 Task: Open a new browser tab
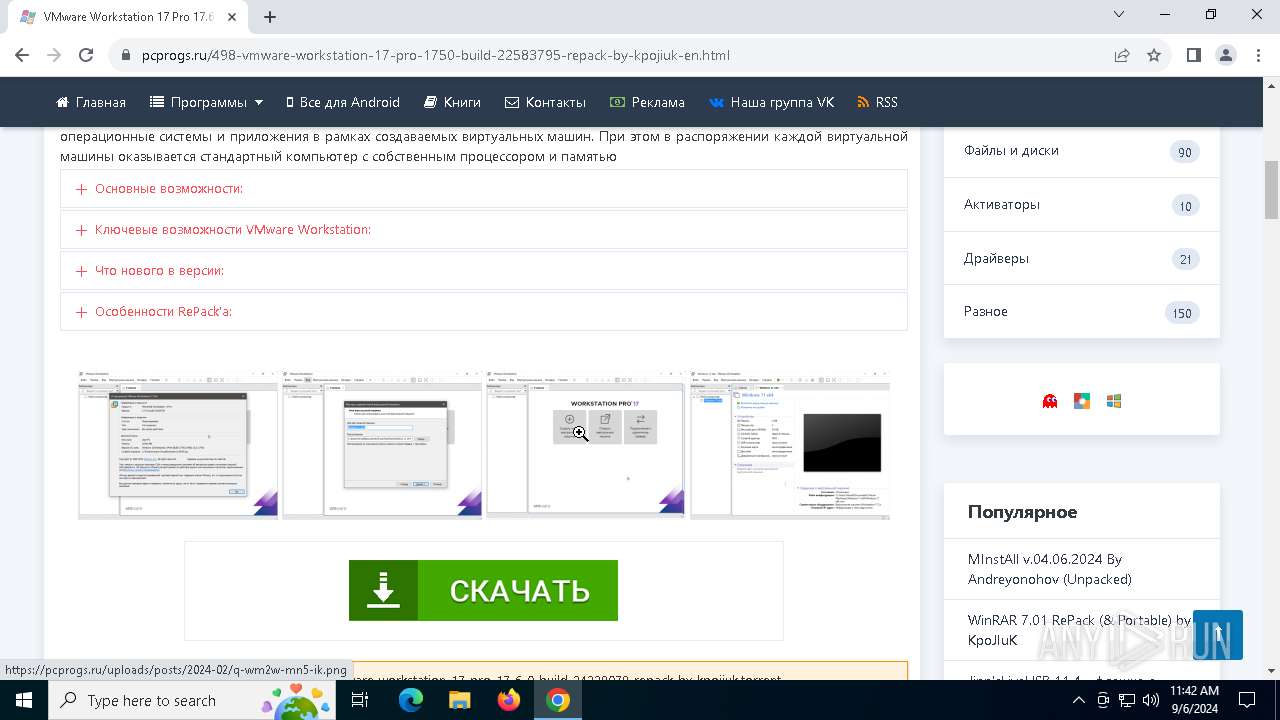270,16
